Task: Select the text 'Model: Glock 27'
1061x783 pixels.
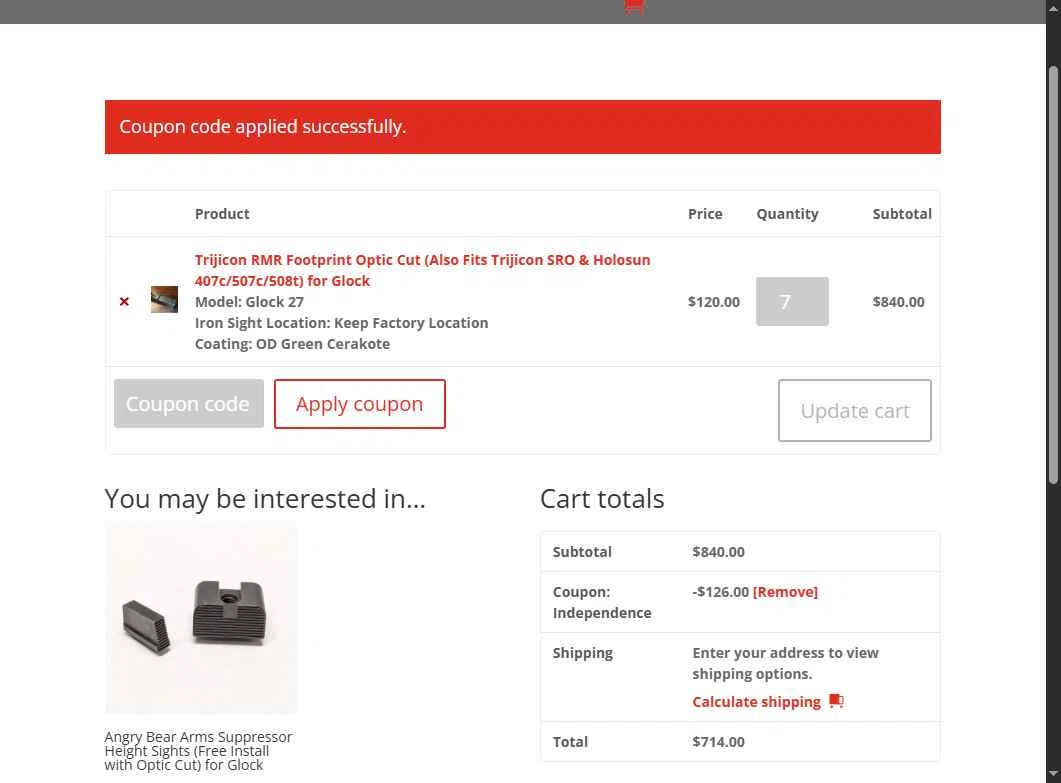Action: click(x=249, y=302)
